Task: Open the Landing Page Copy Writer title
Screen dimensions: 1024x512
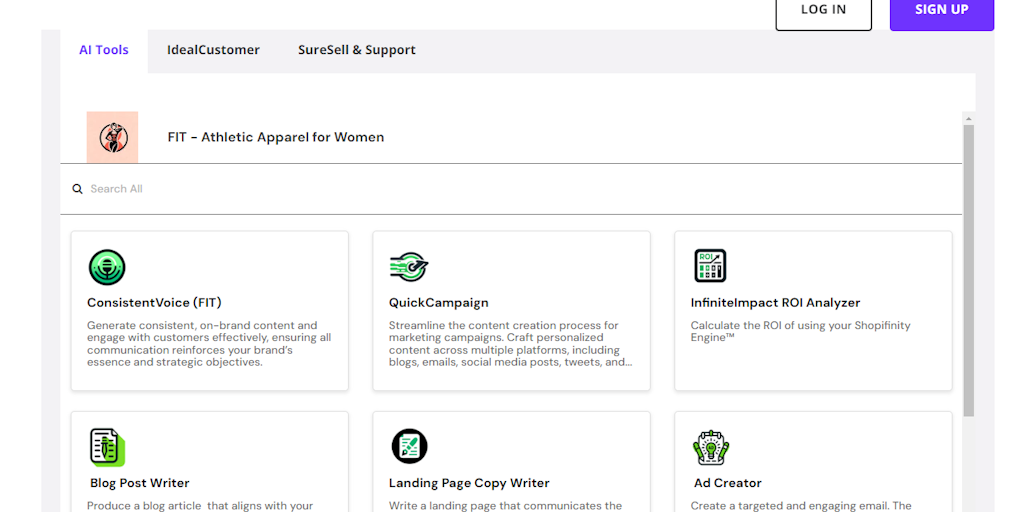Action: (x=469, y=483)
